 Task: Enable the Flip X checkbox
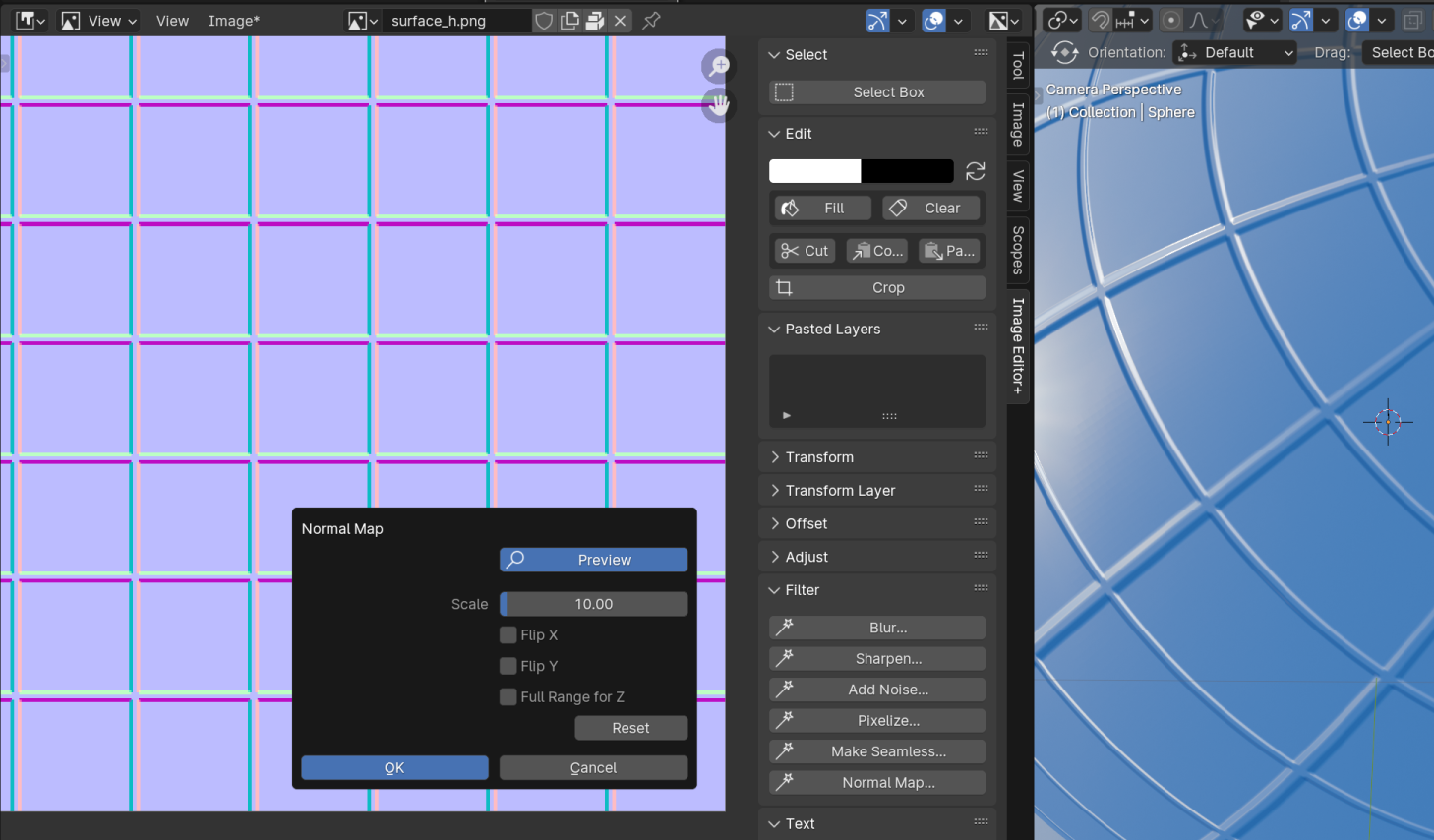pos(508,635)
